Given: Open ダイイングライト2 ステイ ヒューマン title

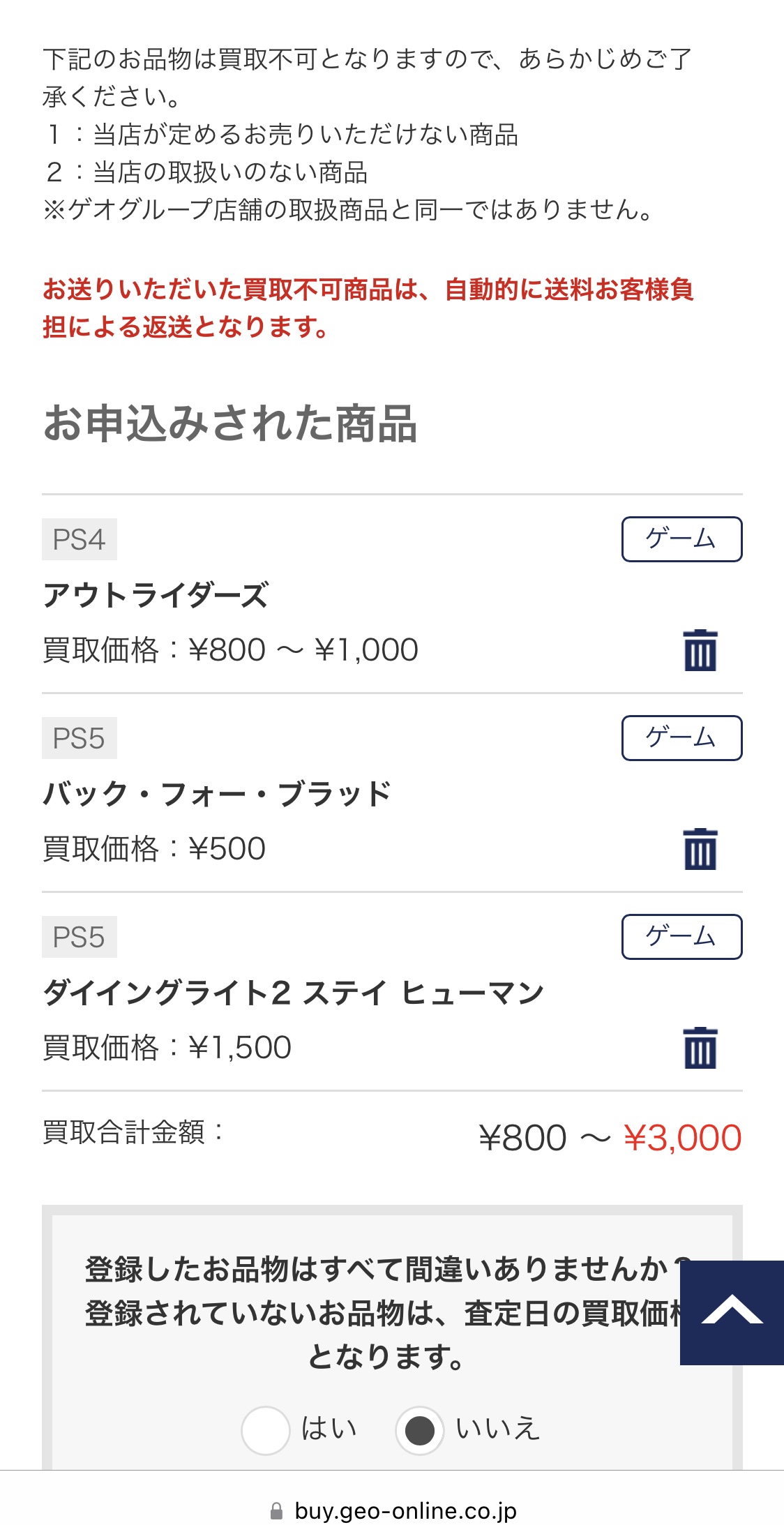Looking at the screenshot, I should [x=293, y=993].
